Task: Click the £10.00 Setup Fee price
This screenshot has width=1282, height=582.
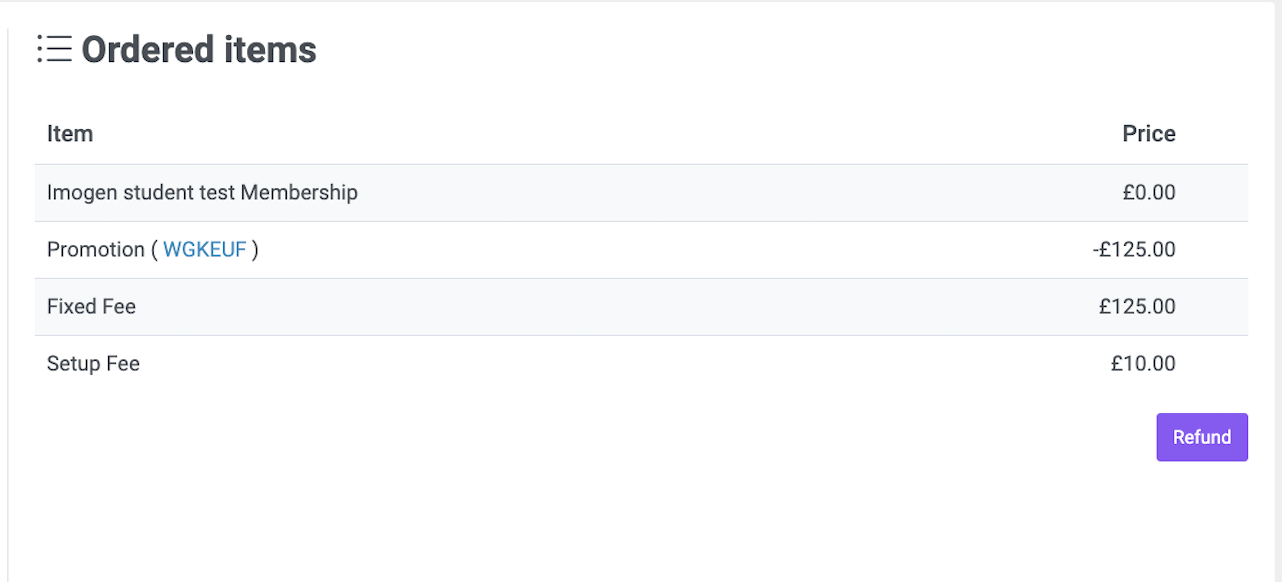Action: pyautogui.click(x=1143, y=364)
